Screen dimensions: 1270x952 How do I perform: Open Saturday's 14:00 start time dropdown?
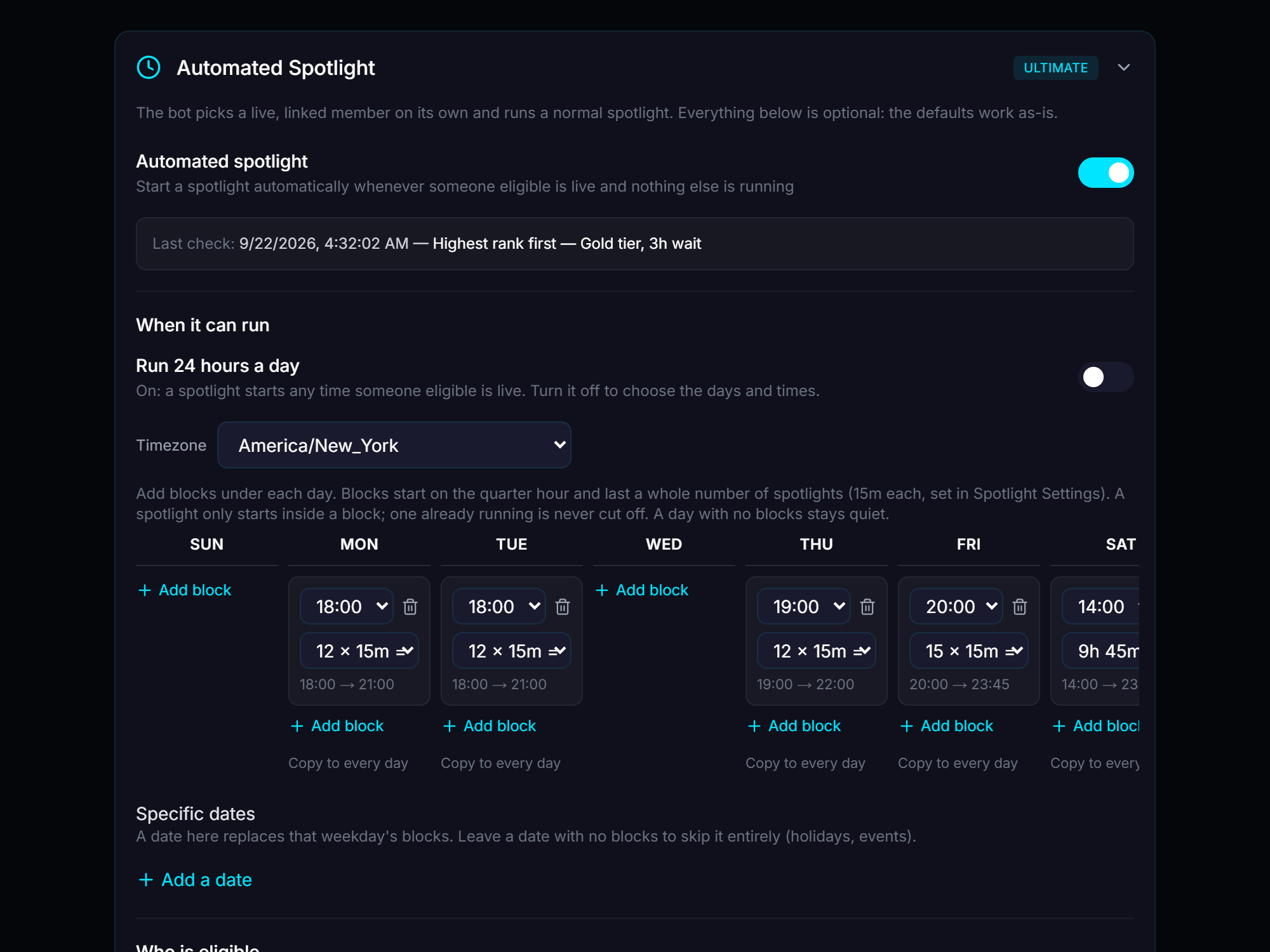pos(1100,606)
